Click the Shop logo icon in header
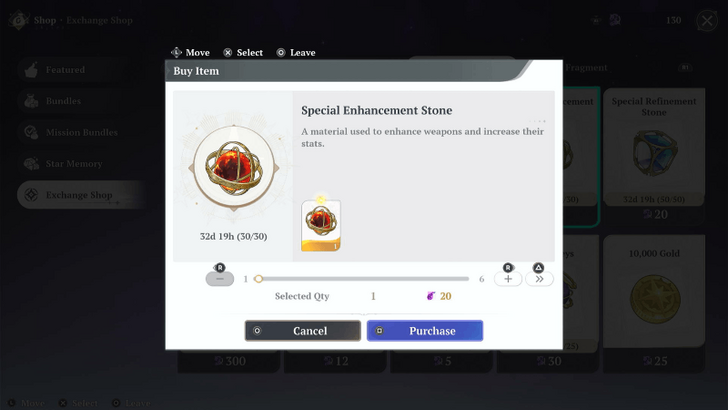 pyautogui.click(x=19, y=20)
